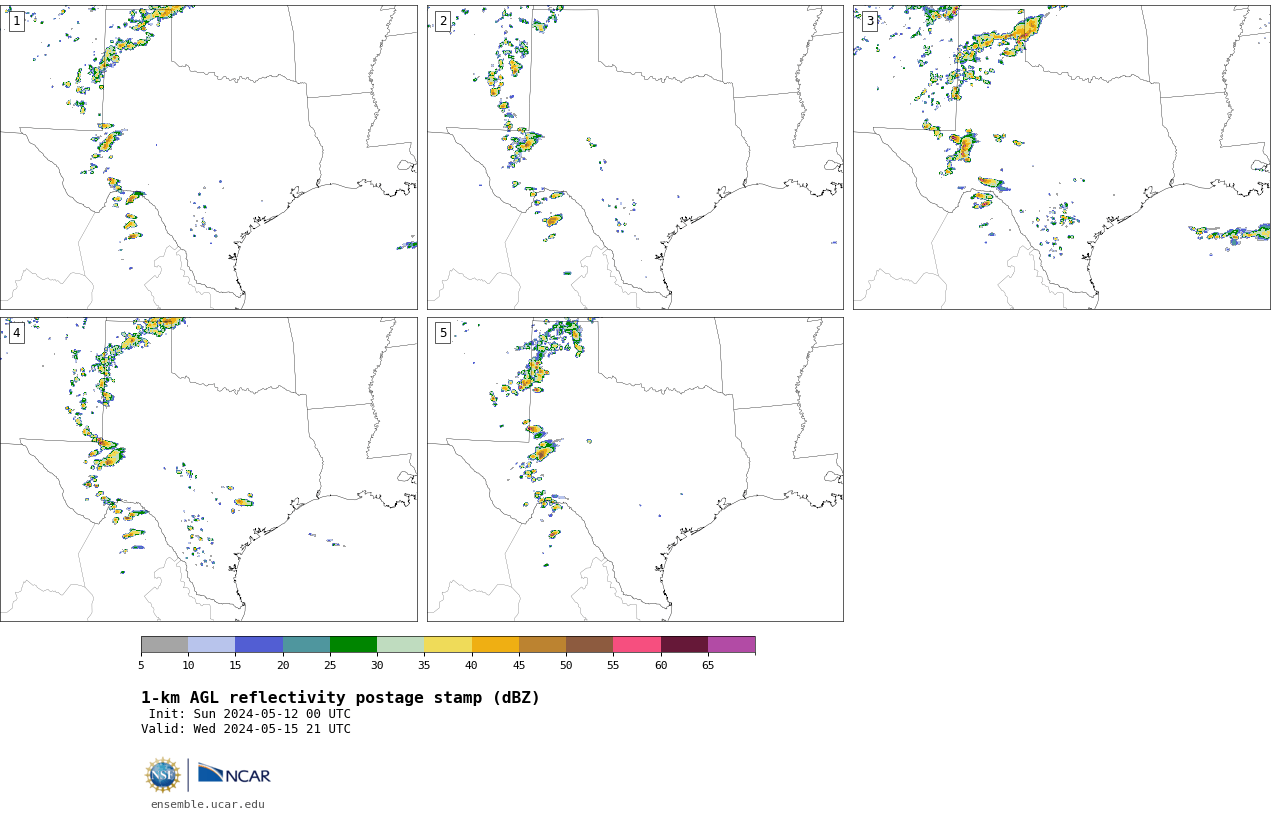Click the 'Init: Sun 2024-05-12 00 UTC' line
The height and width of the screenshot is (815, 1280).
[250, 714]
